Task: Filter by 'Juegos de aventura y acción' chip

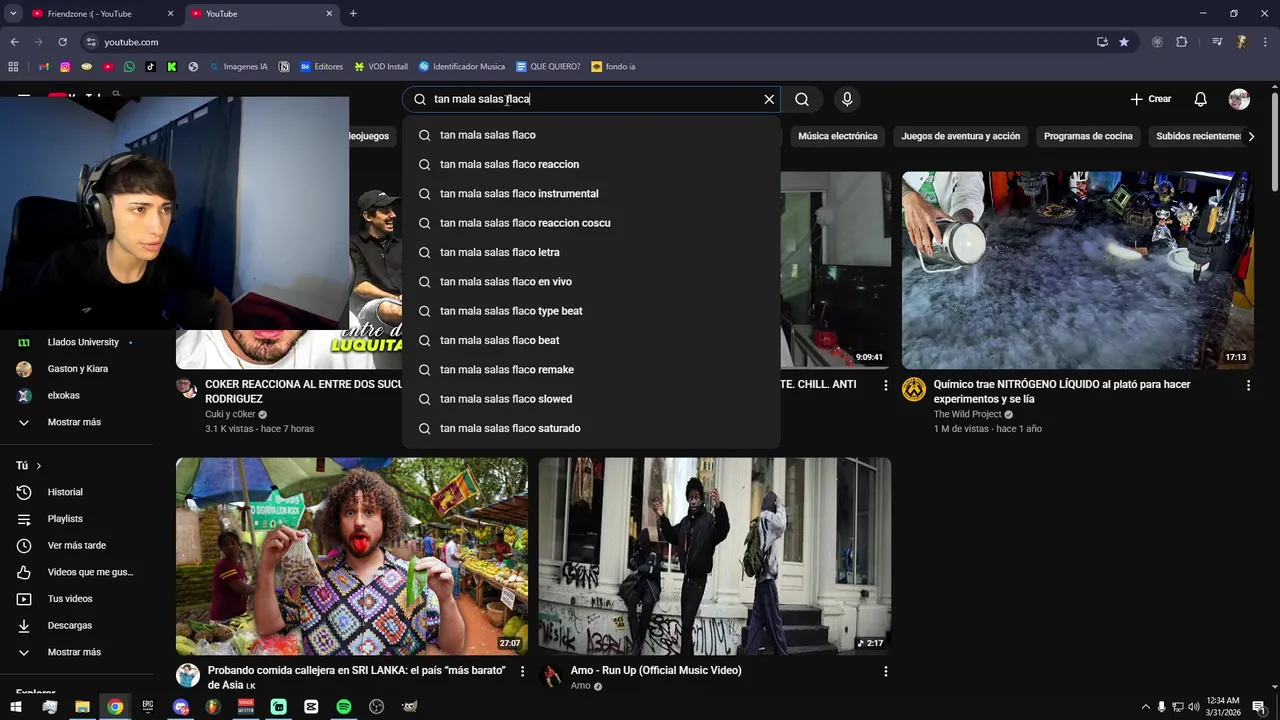Action: point(961,136)
